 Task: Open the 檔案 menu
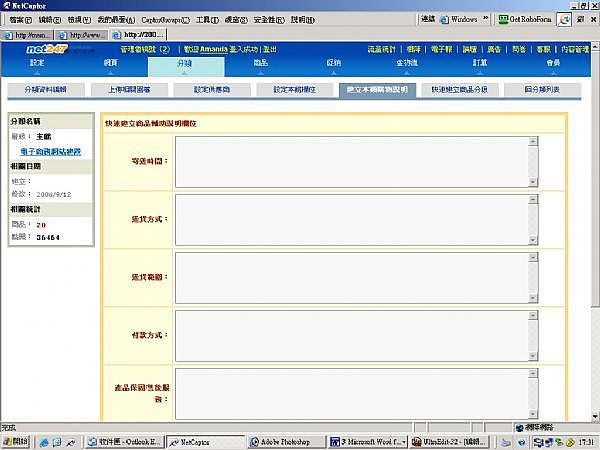[20, 19]
